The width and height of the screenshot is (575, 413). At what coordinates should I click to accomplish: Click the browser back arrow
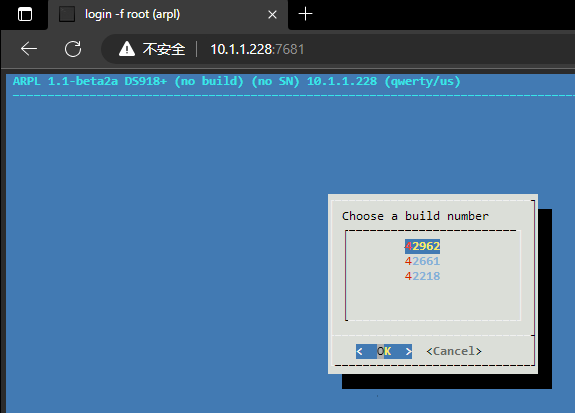point(29,49)
